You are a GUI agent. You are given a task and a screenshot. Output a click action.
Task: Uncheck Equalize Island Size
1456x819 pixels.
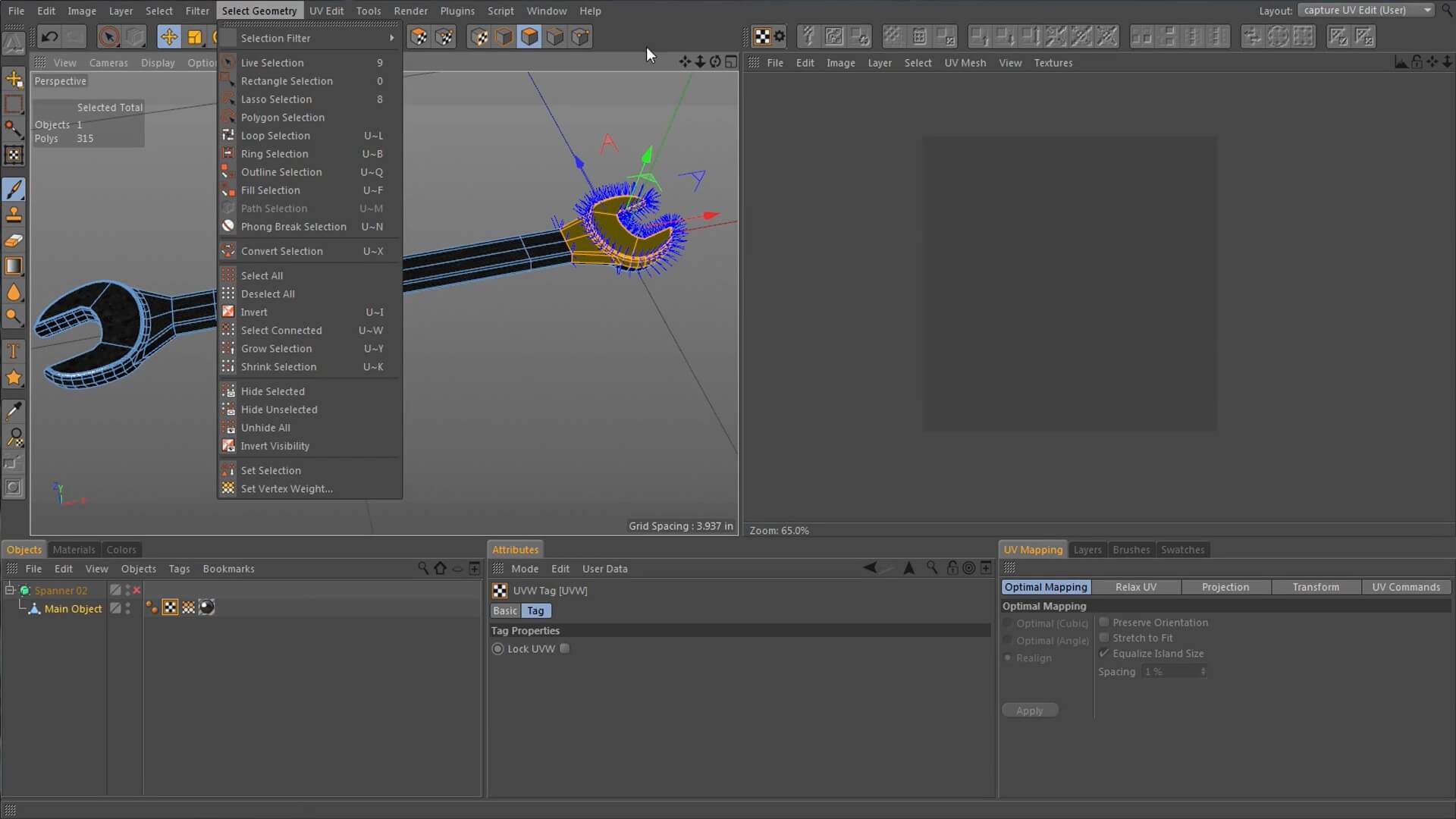[1105, 653]
